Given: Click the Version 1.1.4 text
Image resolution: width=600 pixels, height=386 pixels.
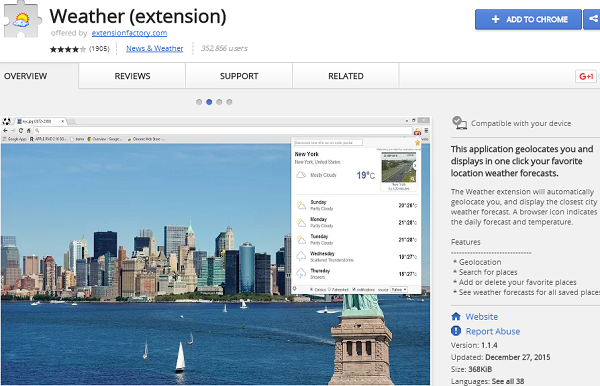Looking at the screenshot, I should click(474, 345).
